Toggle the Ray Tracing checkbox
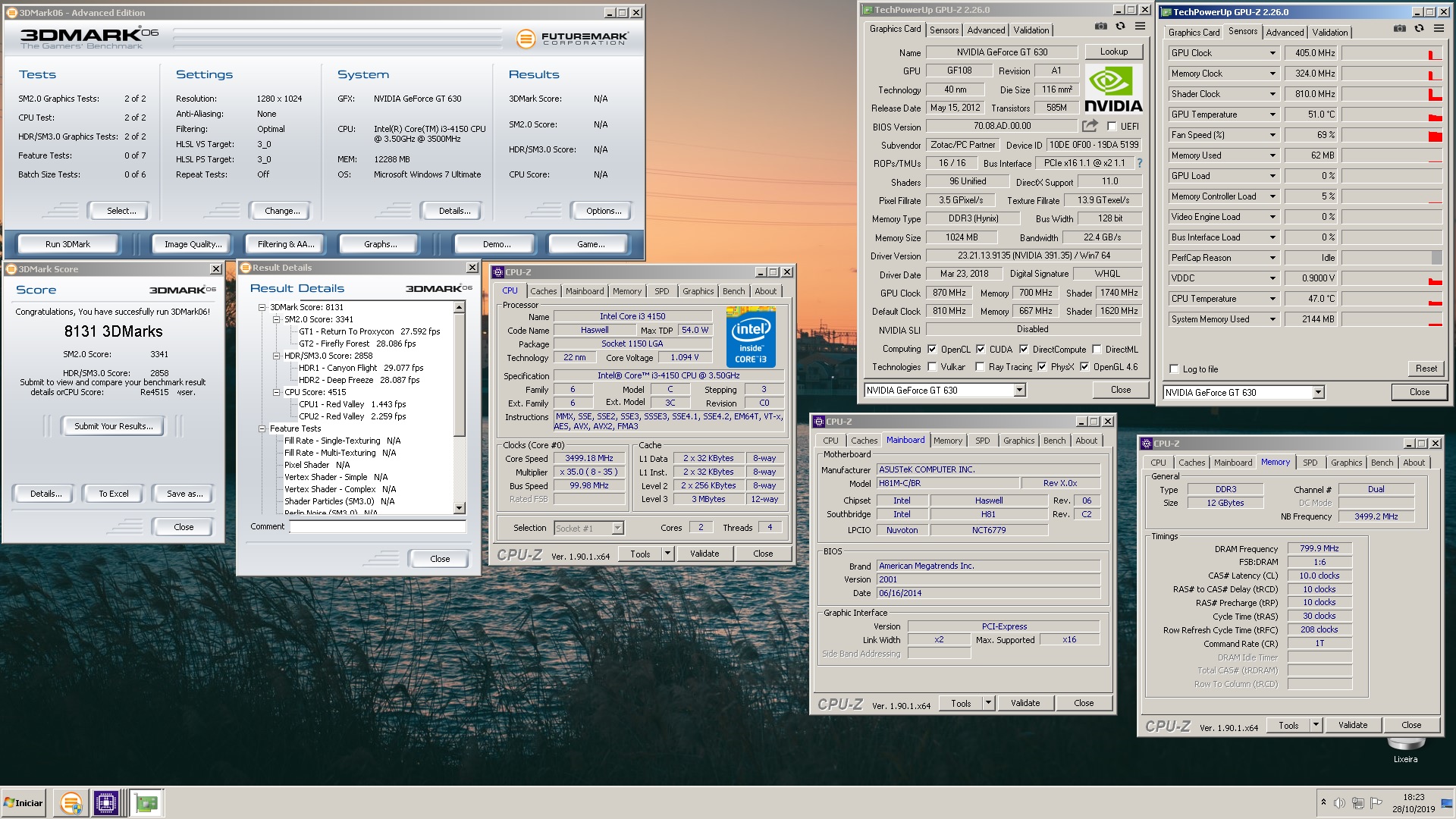The image size is (1456, 819). tap(981, 367)
